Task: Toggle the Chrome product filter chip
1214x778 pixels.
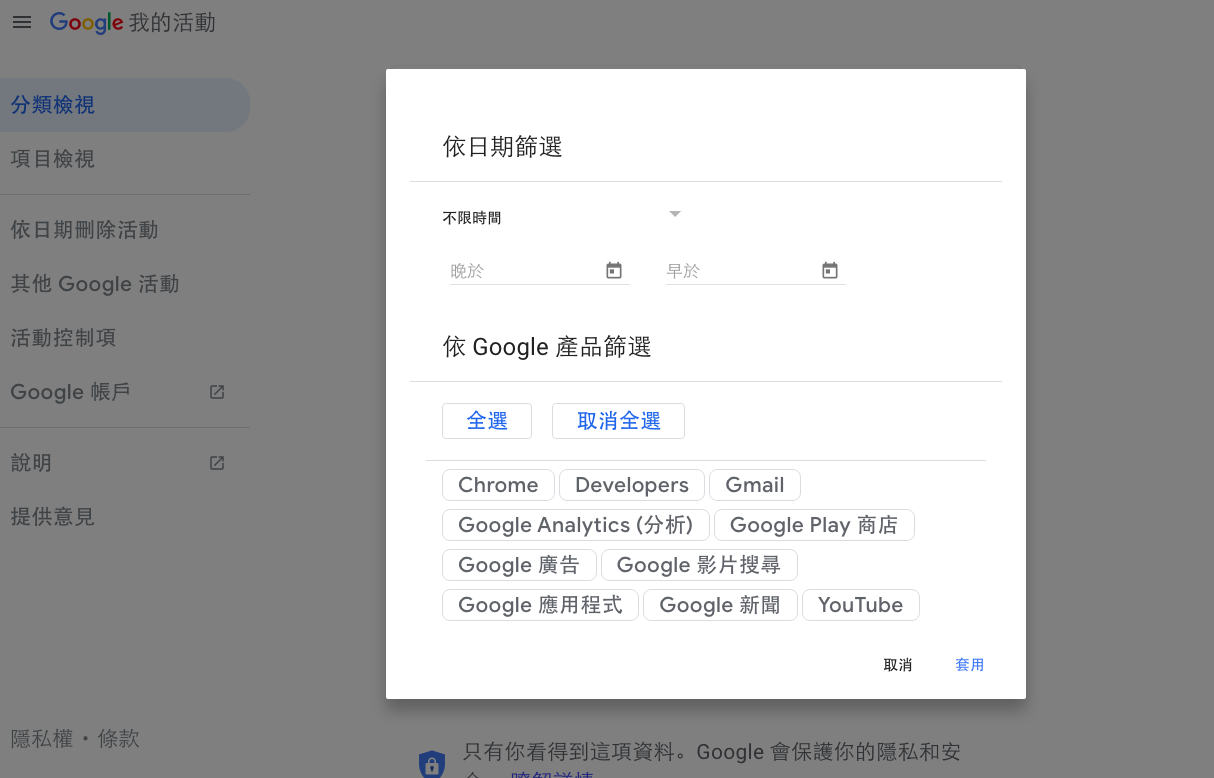Action: pyautogui.click(x=498, y=485)
